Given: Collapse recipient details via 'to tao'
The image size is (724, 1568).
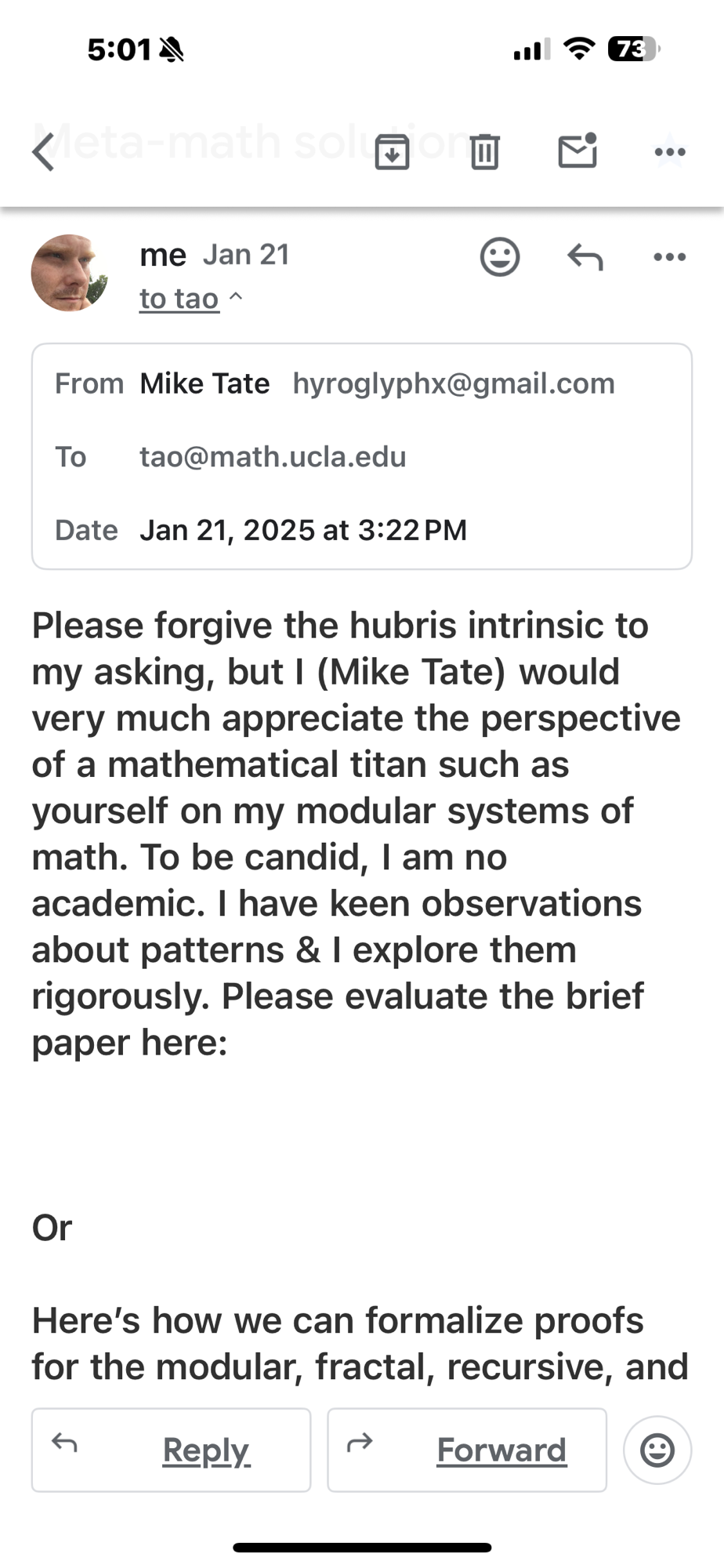Looking at the screenshot, I should 190,299.
